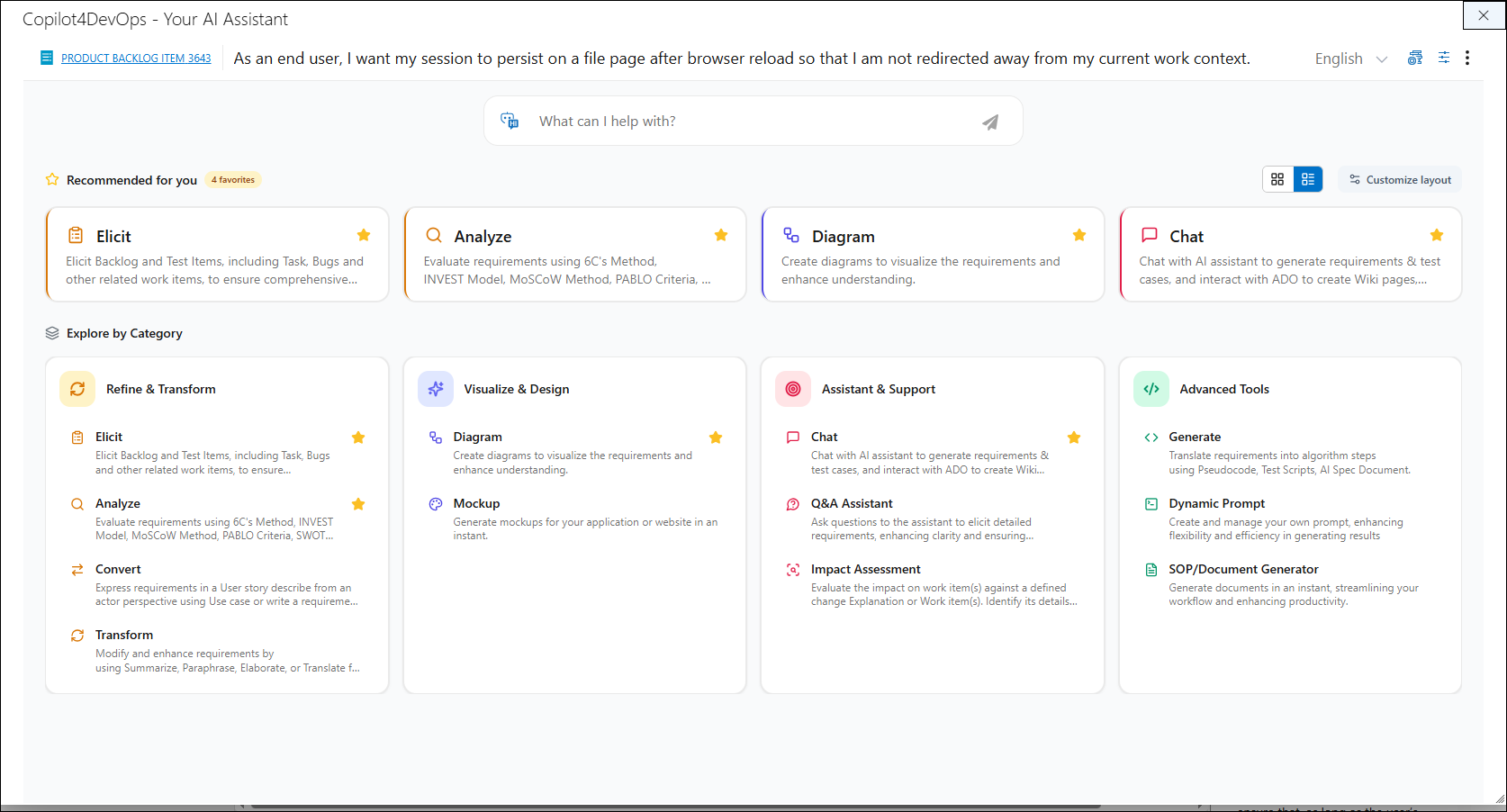This screenshot has width=1507, height=812.
Task: Open the Product Backlog Item 3643 link
Action: point(136,59)
